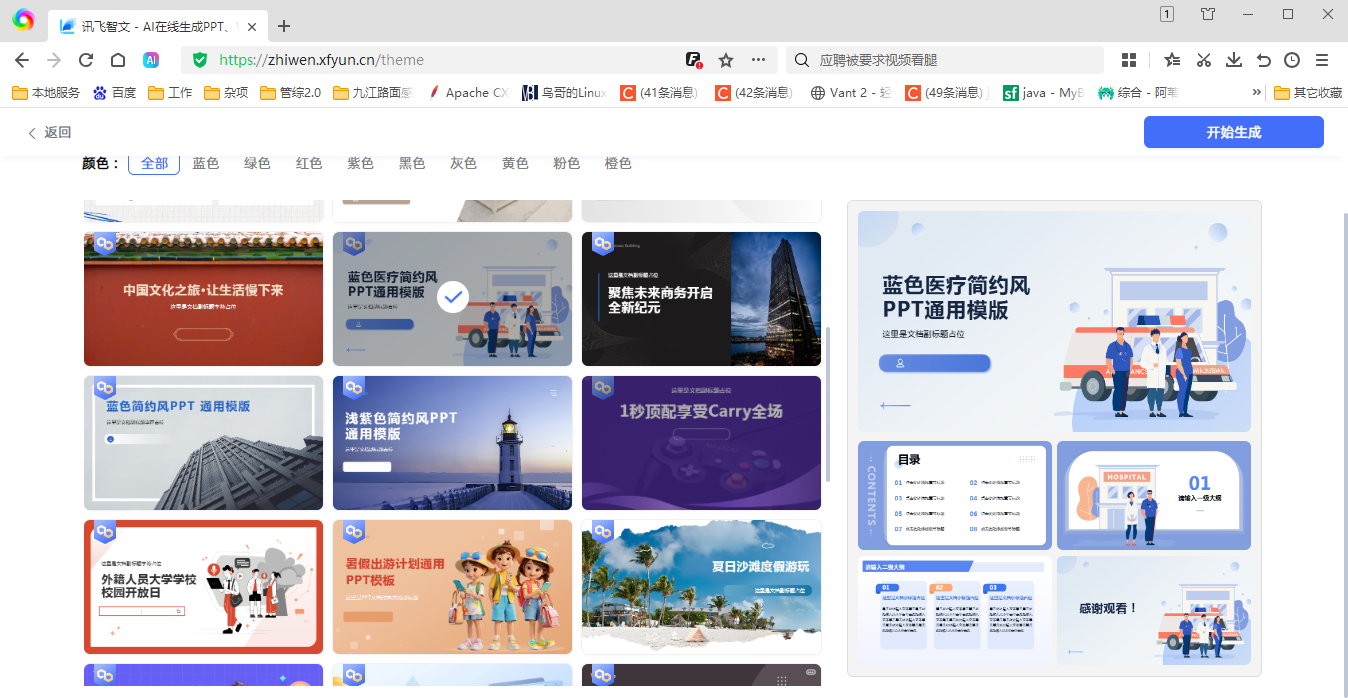Choose the 浅紫色简约风PPT lighthouse template
Screen dimensions: 1348x698
(452, 443)
